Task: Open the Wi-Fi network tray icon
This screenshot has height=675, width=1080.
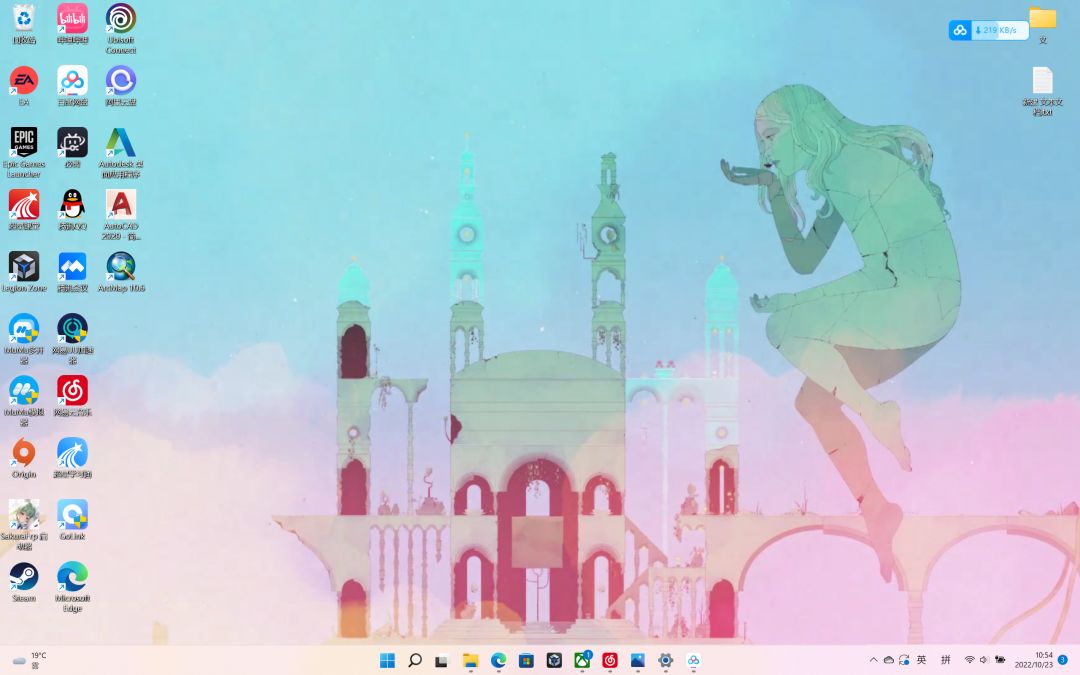Action: point(969,660)
